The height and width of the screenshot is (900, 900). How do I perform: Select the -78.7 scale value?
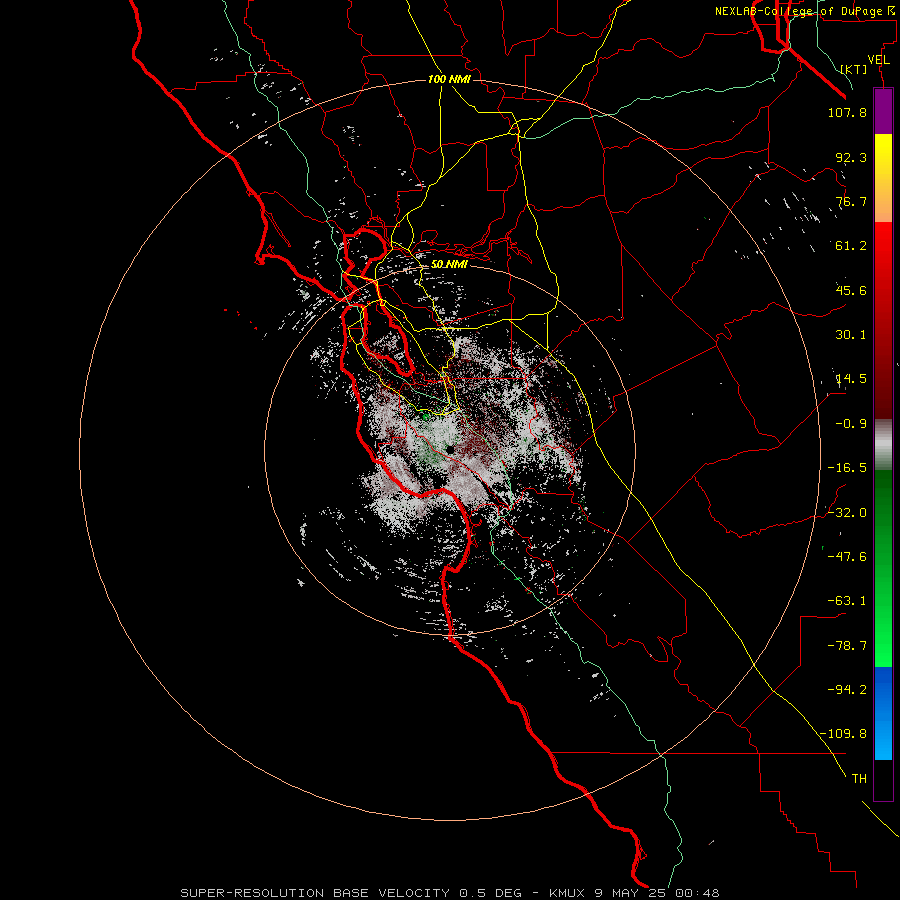click(x=847, y=646)
